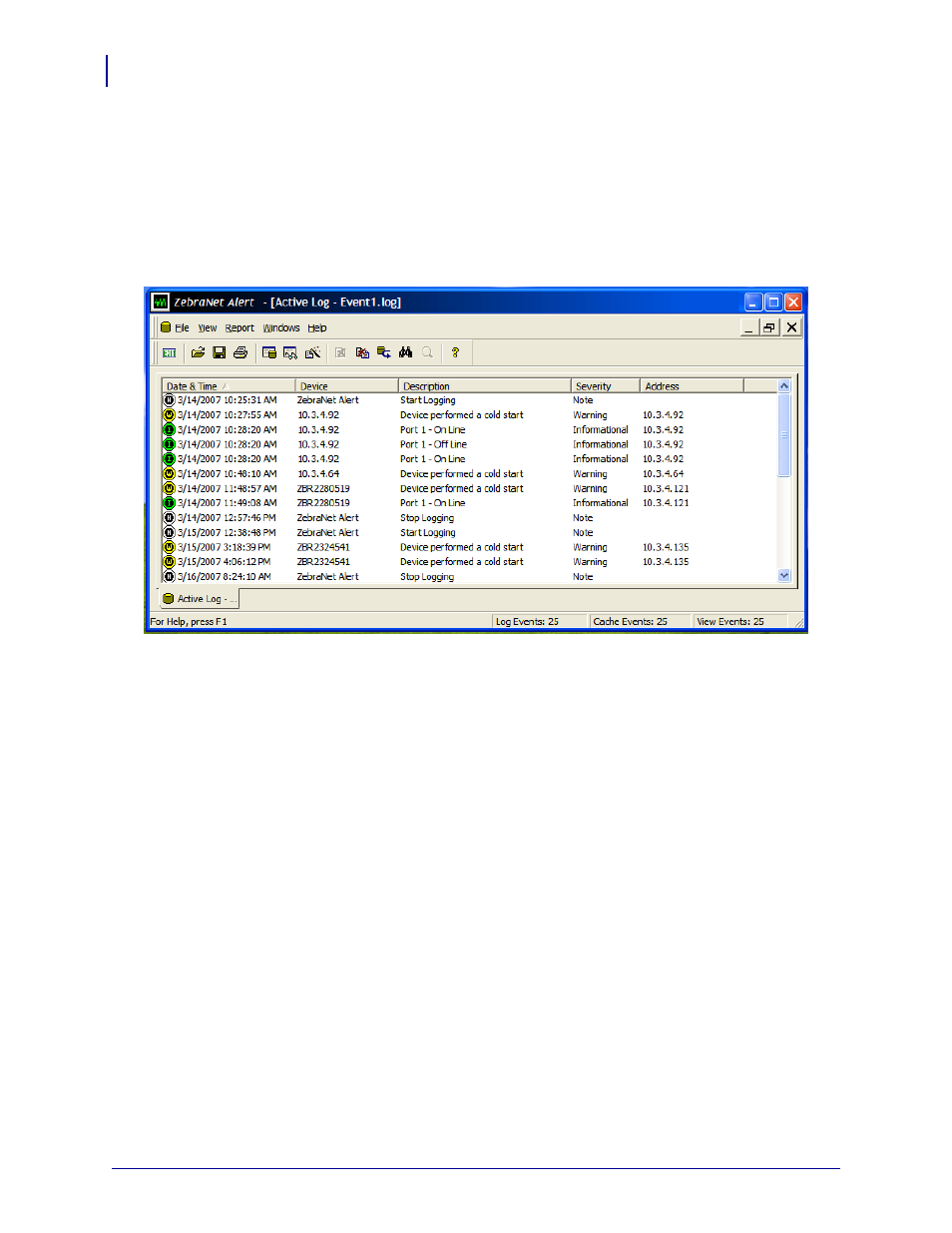Click the scrollbar down arrow
Viewport: 952px width, 1233px height.
click(x=784, y=575)
